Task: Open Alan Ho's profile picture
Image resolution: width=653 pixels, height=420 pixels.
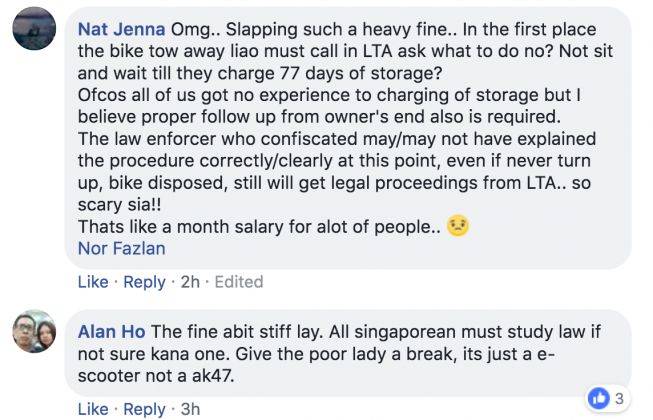Action: (34, 331)
